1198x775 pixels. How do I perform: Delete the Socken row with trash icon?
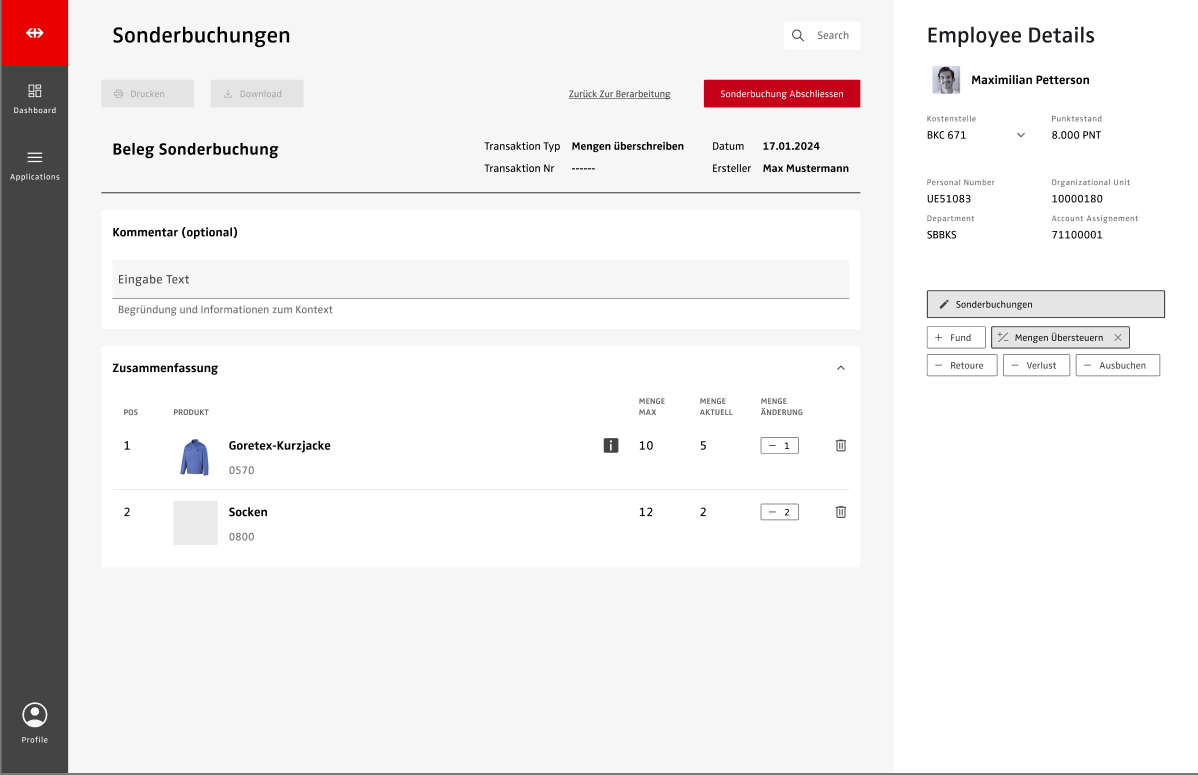[840, 512]
